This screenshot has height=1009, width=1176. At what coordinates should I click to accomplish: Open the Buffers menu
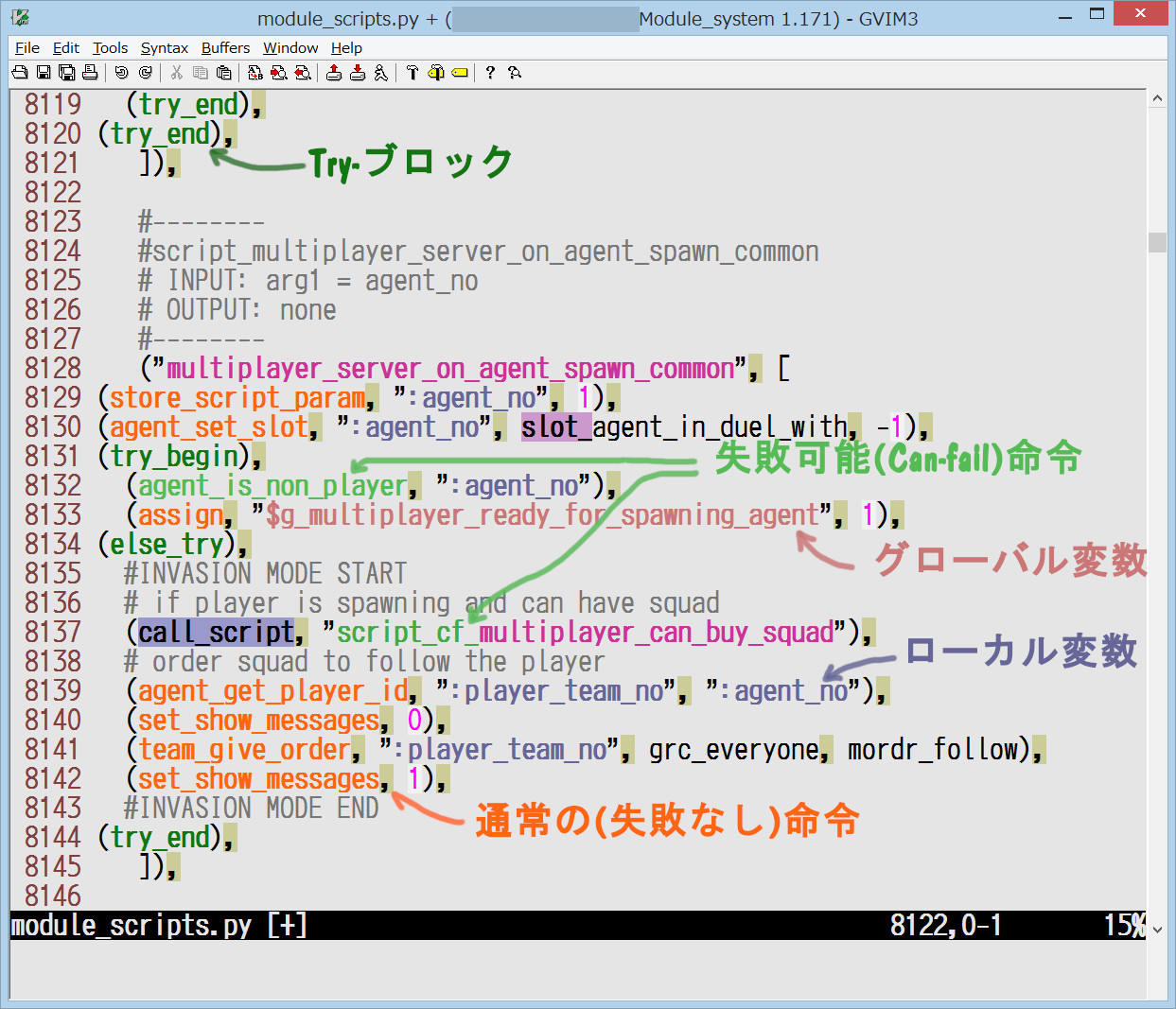point(225,48)
